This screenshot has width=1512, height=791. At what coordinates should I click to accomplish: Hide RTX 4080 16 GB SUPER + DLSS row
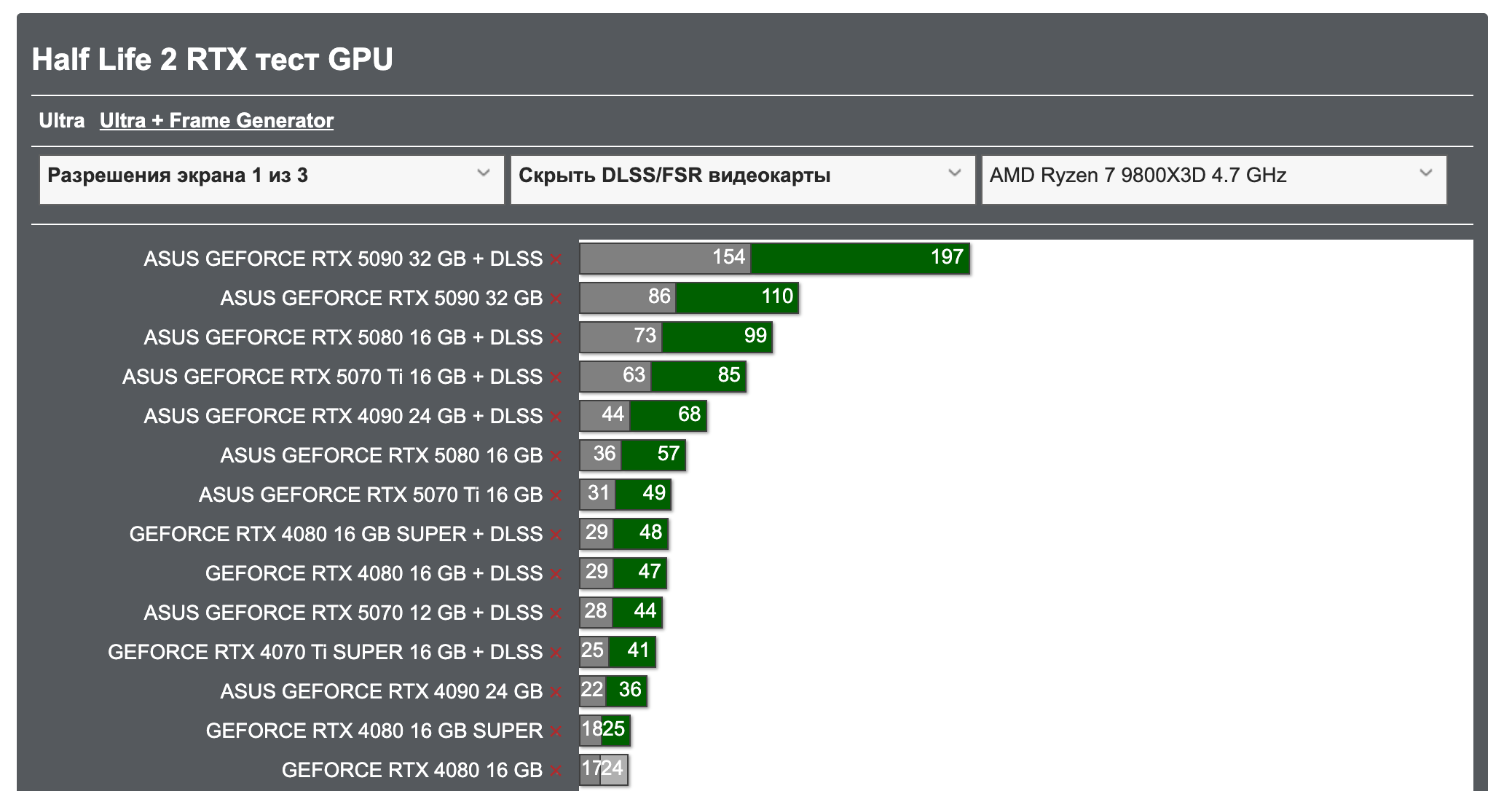click(x=556, y=535)
